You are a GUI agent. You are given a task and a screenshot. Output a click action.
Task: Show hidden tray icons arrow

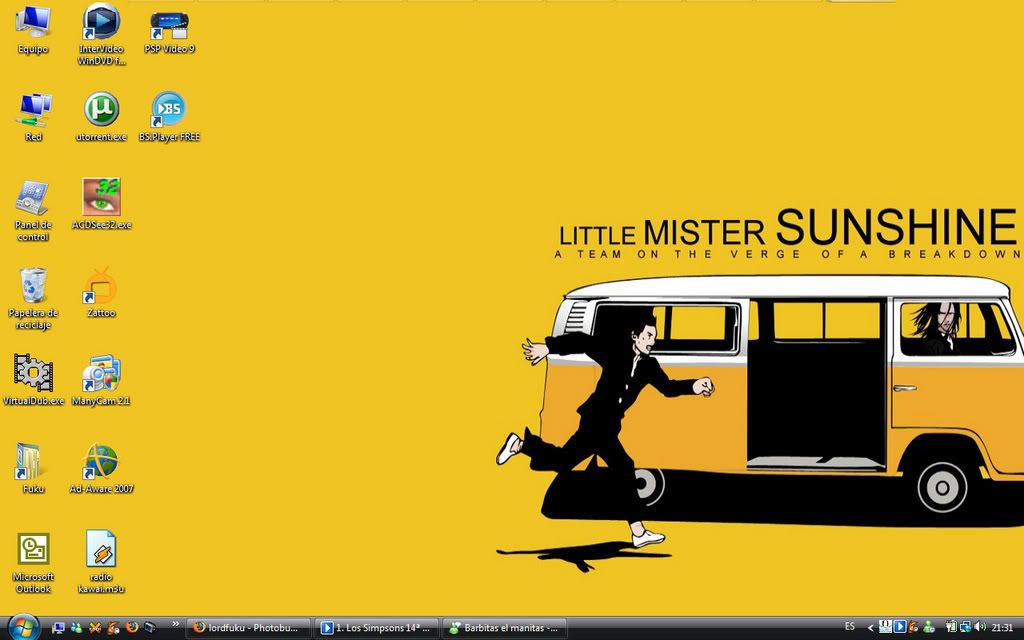(870, 628)
